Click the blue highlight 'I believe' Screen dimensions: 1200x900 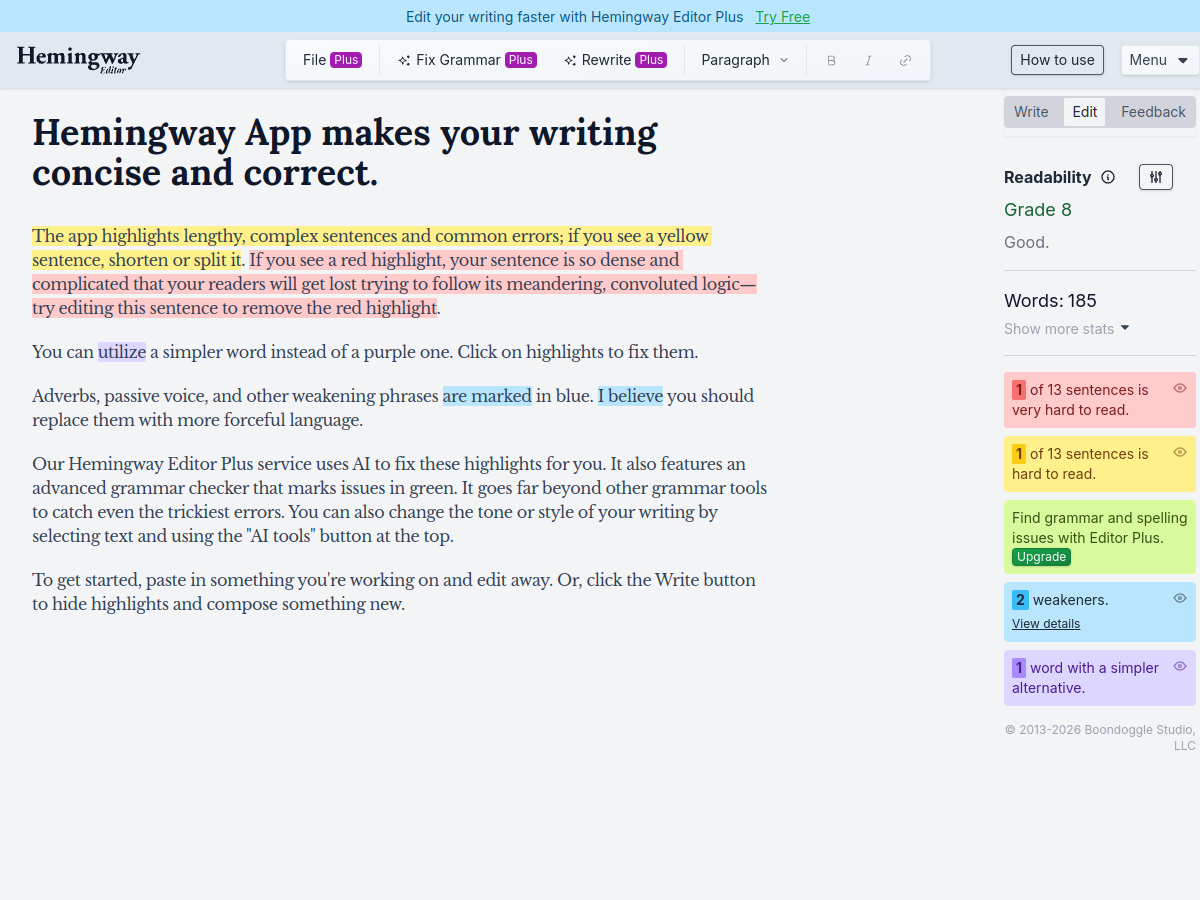click(630, 396)
